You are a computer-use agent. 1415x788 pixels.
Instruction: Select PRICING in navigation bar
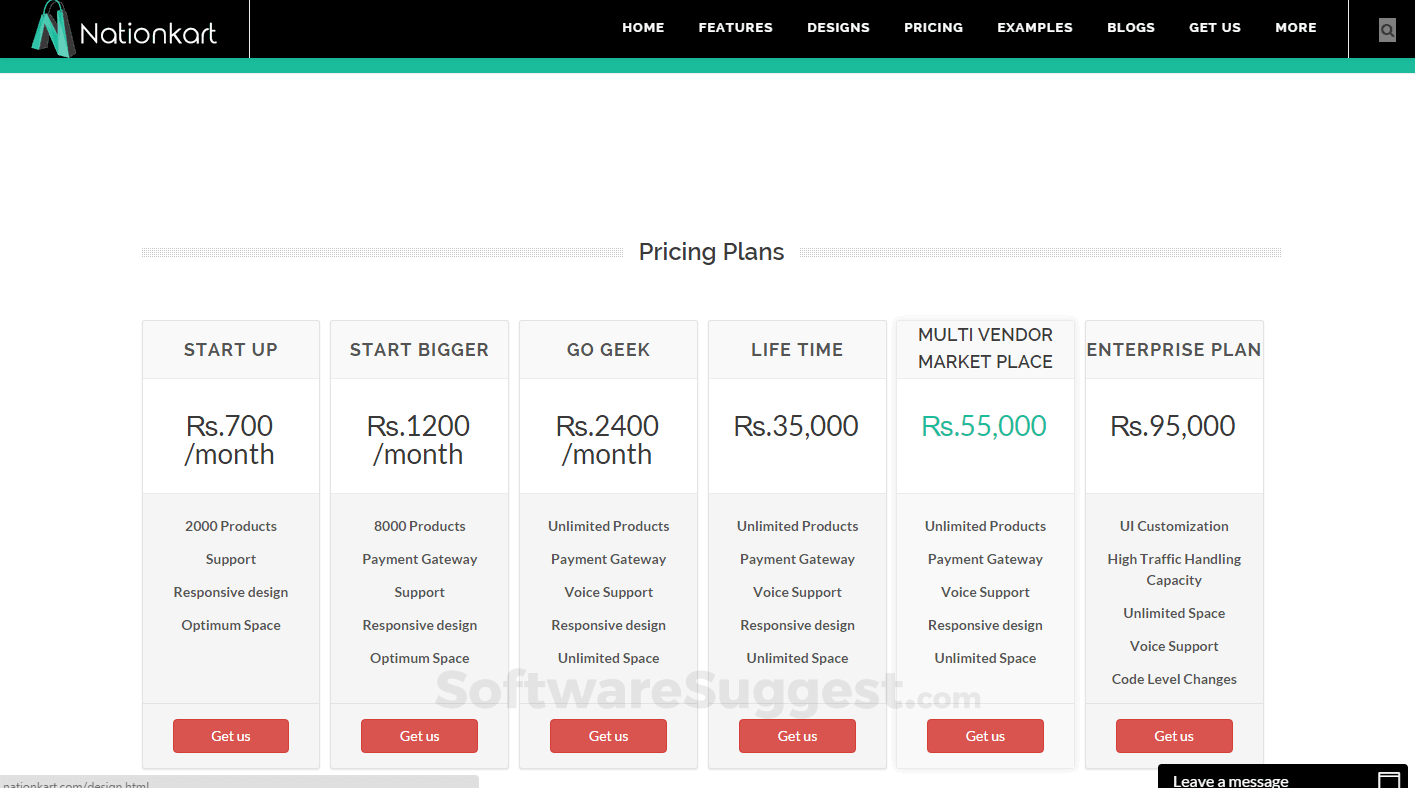tap(933, 28)
